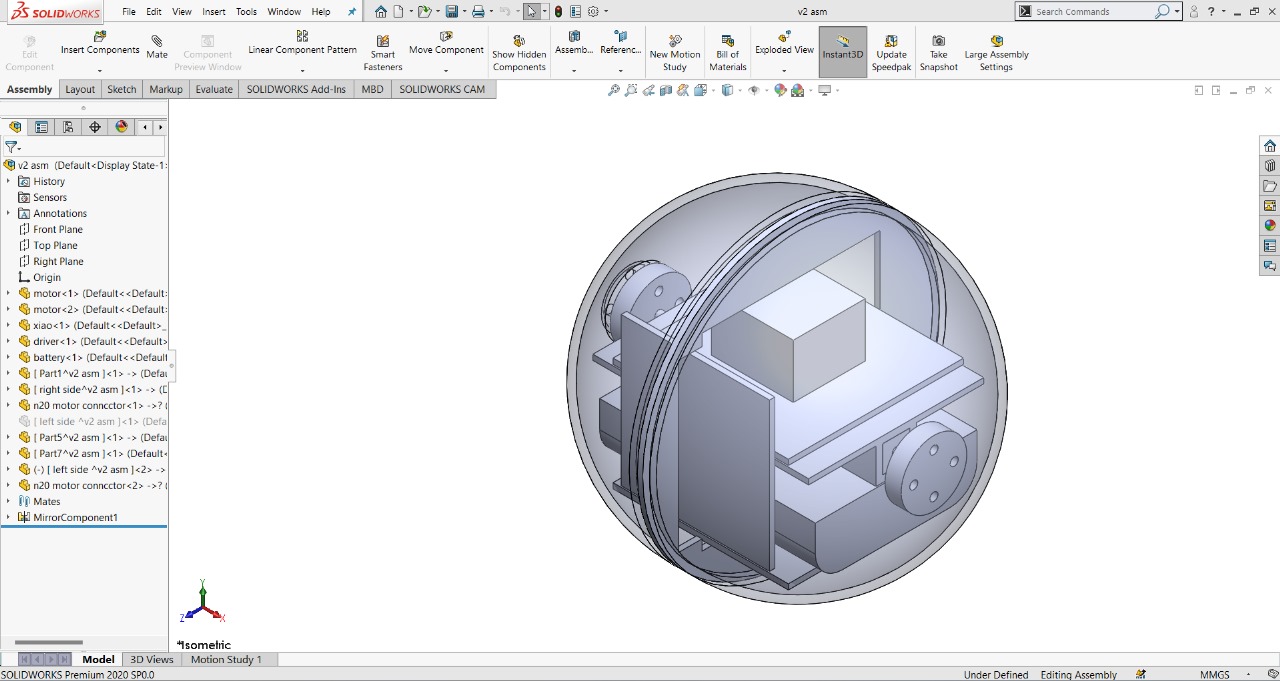The height and width of the screenshot is (681, 1280).
Task: Pin the SOLIDWORKS menu bar
Action: click(351, 12)
